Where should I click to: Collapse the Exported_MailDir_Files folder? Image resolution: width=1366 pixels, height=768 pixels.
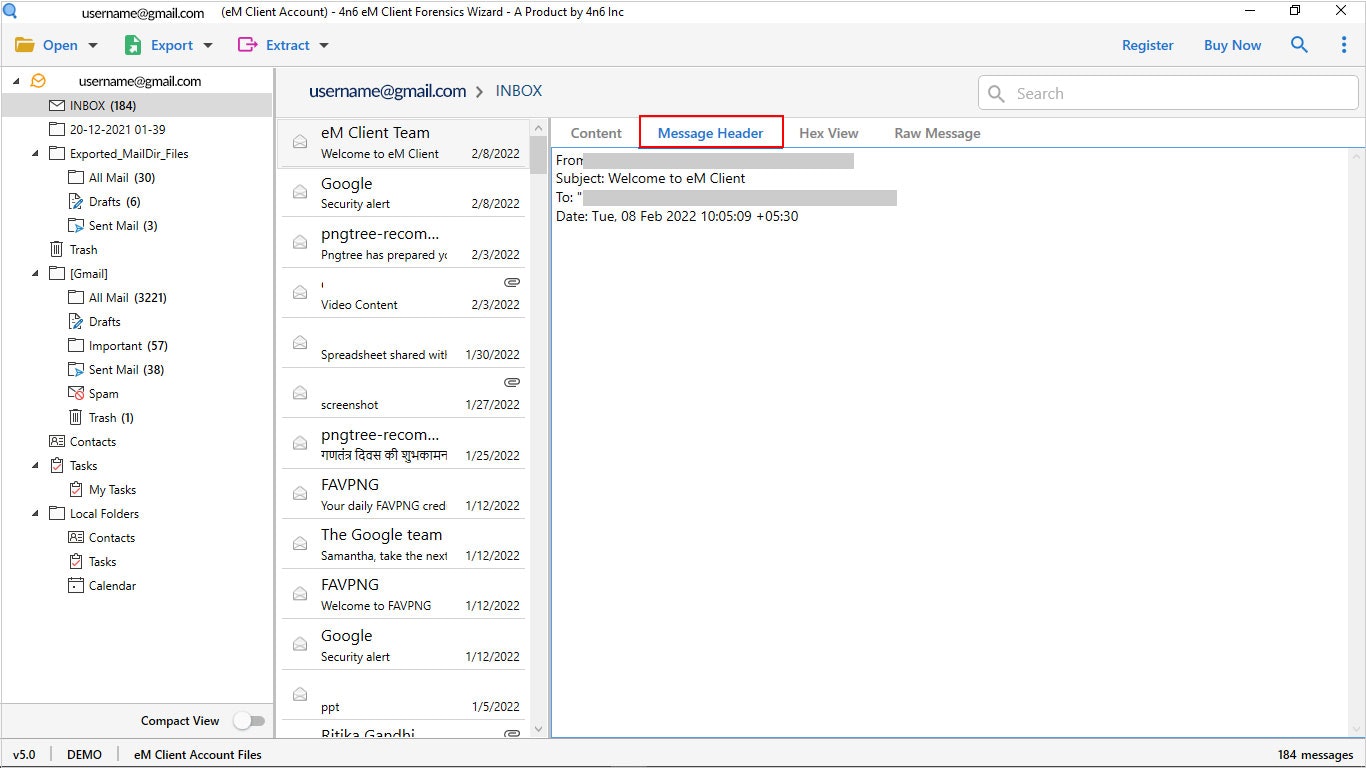click(x=35, y=153)
